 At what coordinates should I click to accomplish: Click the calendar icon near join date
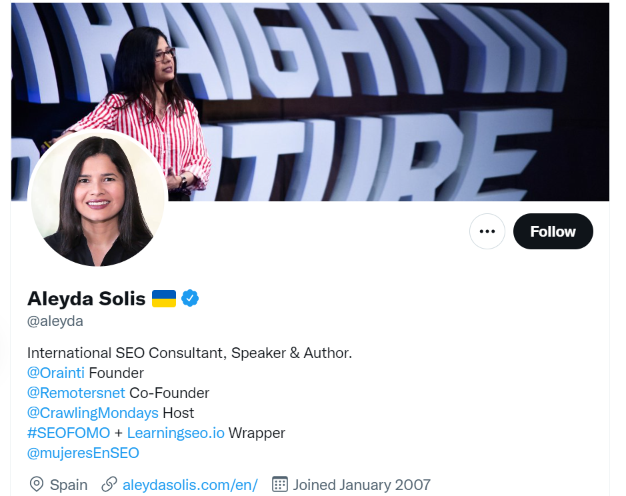(279, 484)
